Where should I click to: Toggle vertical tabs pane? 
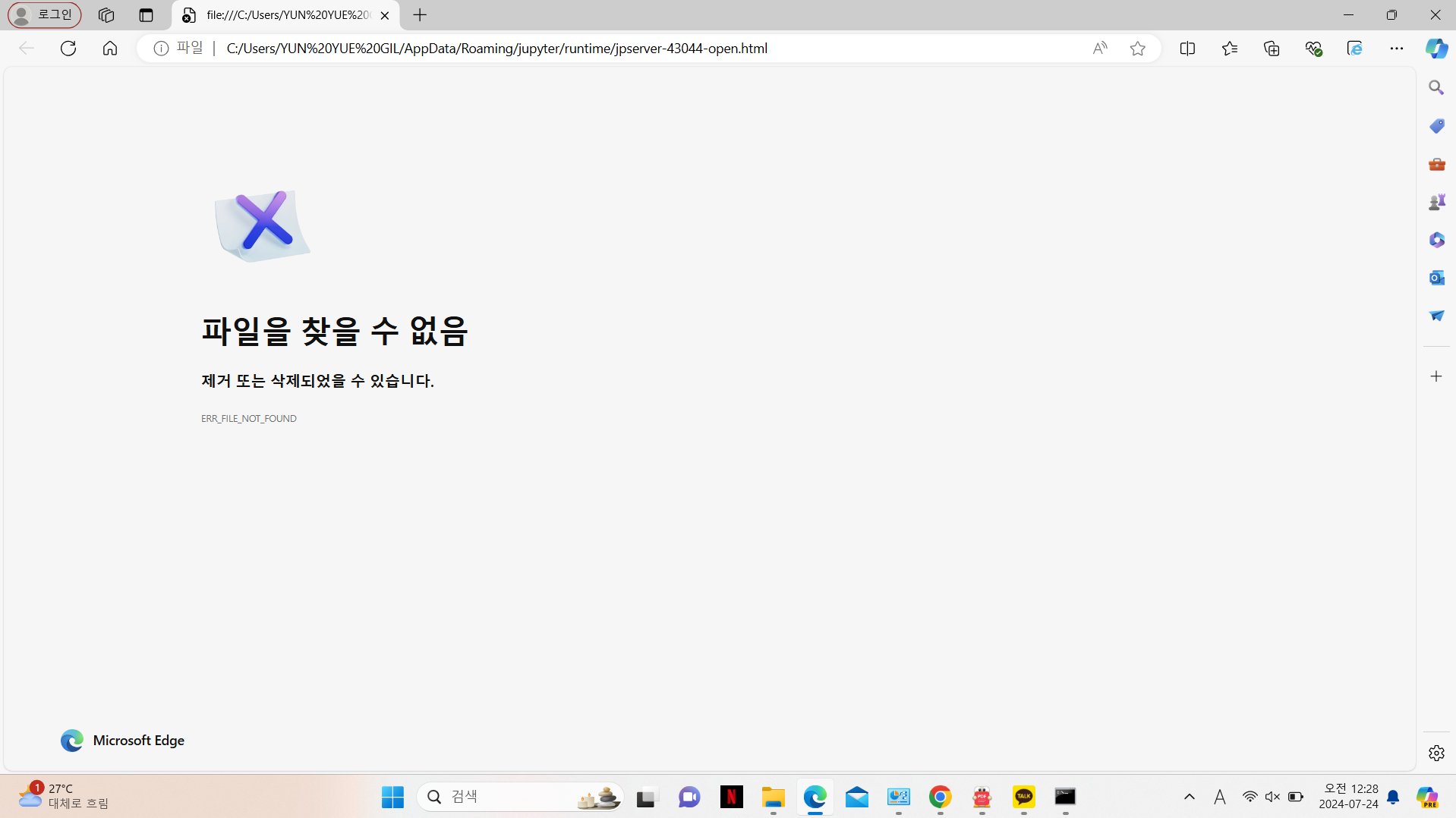click(146, 15)
